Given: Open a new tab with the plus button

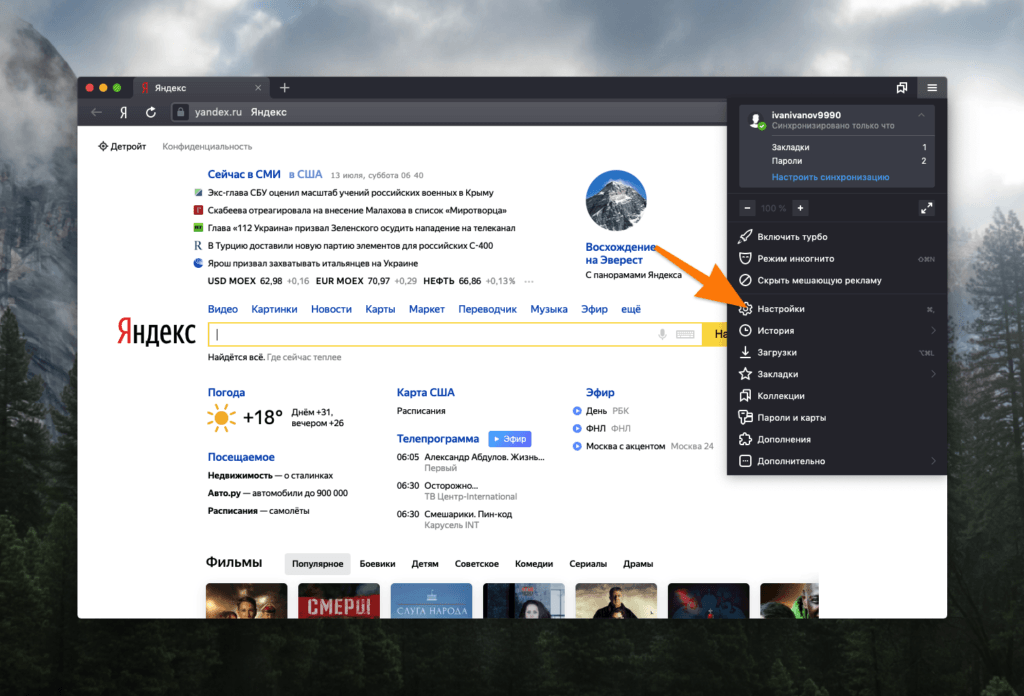Looking at the screenshot, I should [x=285, y=87].
